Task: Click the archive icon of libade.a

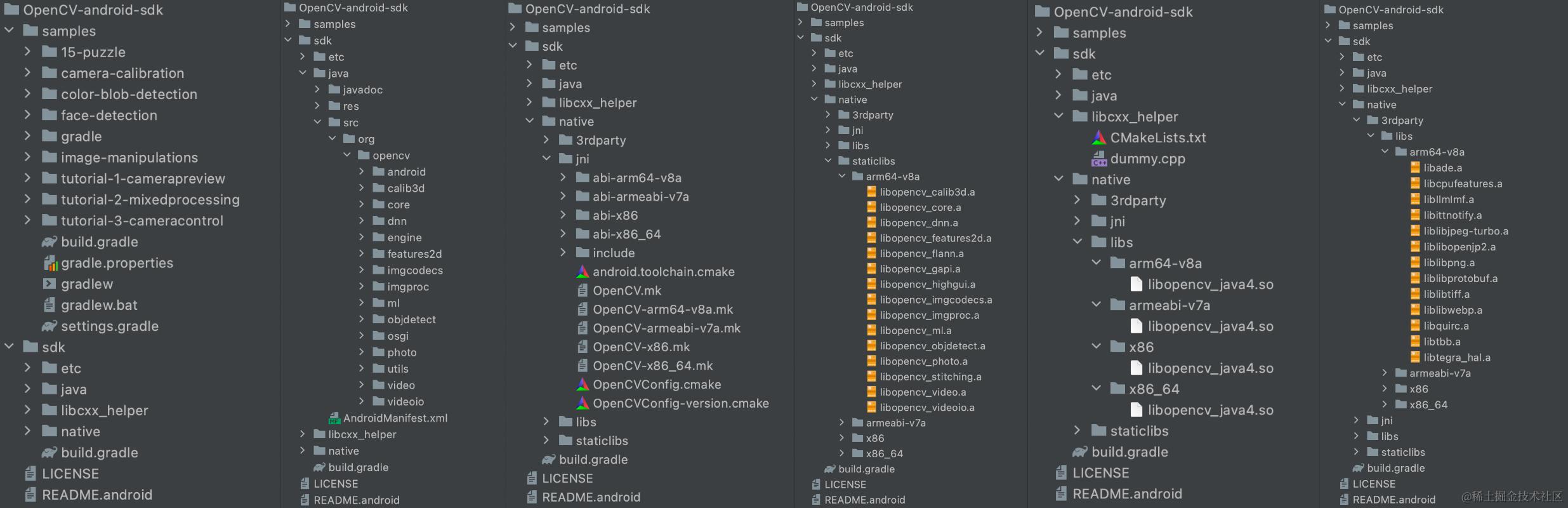Action: click(1414, 168)
